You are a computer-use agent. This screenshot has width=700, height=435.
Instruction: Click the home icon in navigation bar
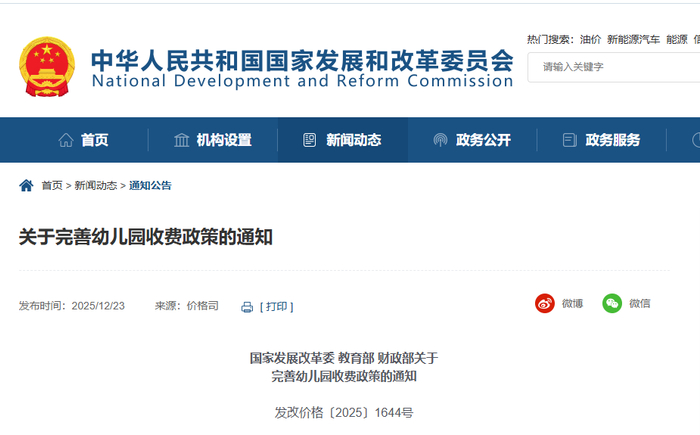[66, 140]
